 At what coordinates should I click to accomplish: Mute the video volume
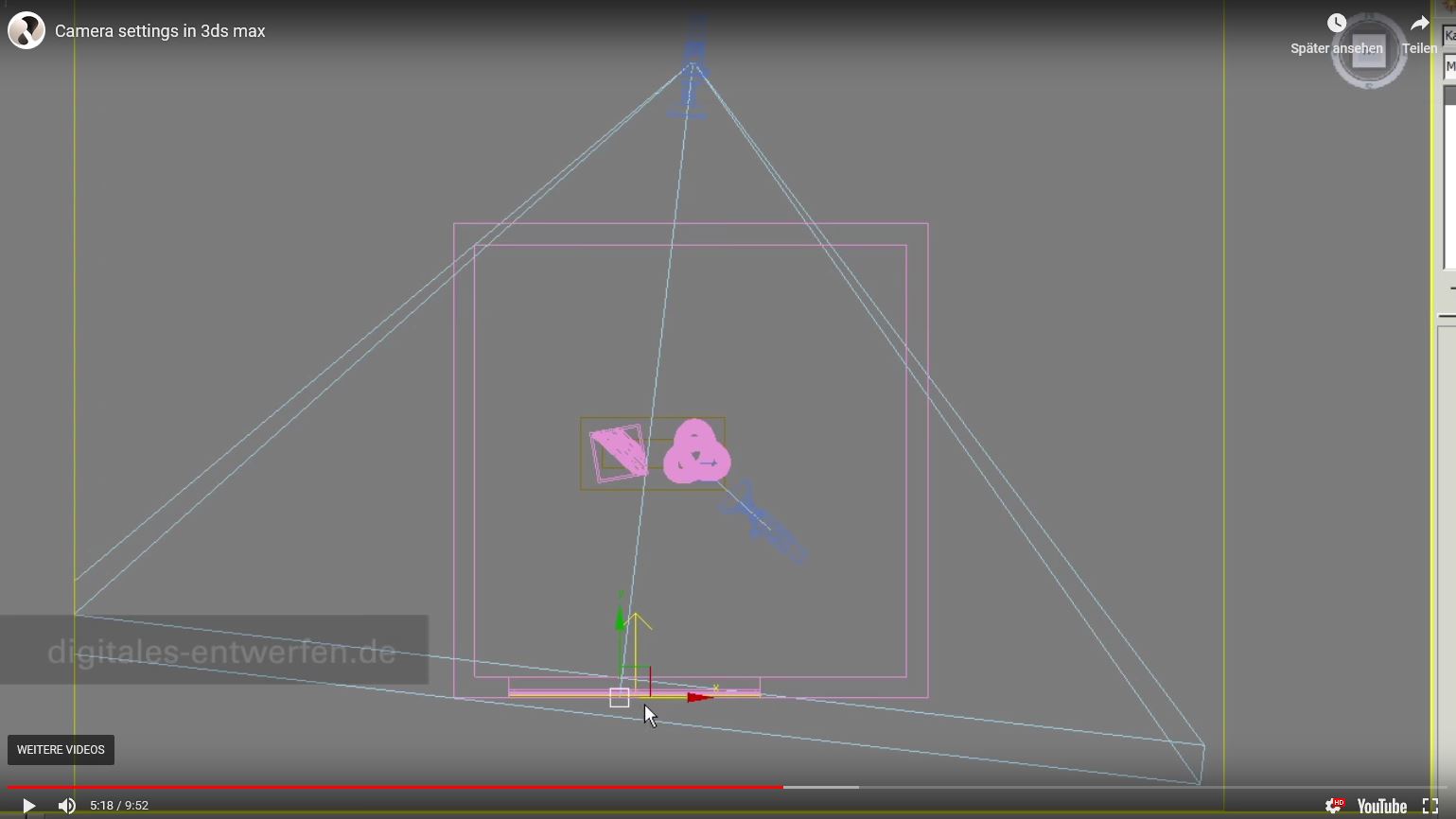coord(66,806)
